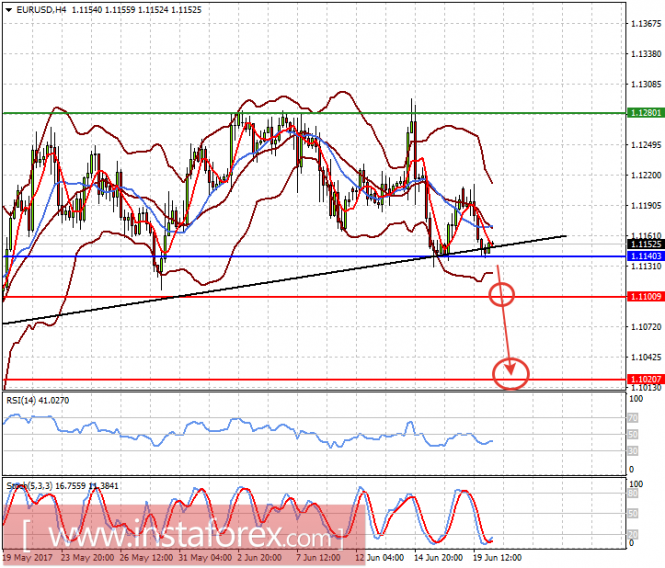Select the blue 1.11403 price label

tap(643, 257)
